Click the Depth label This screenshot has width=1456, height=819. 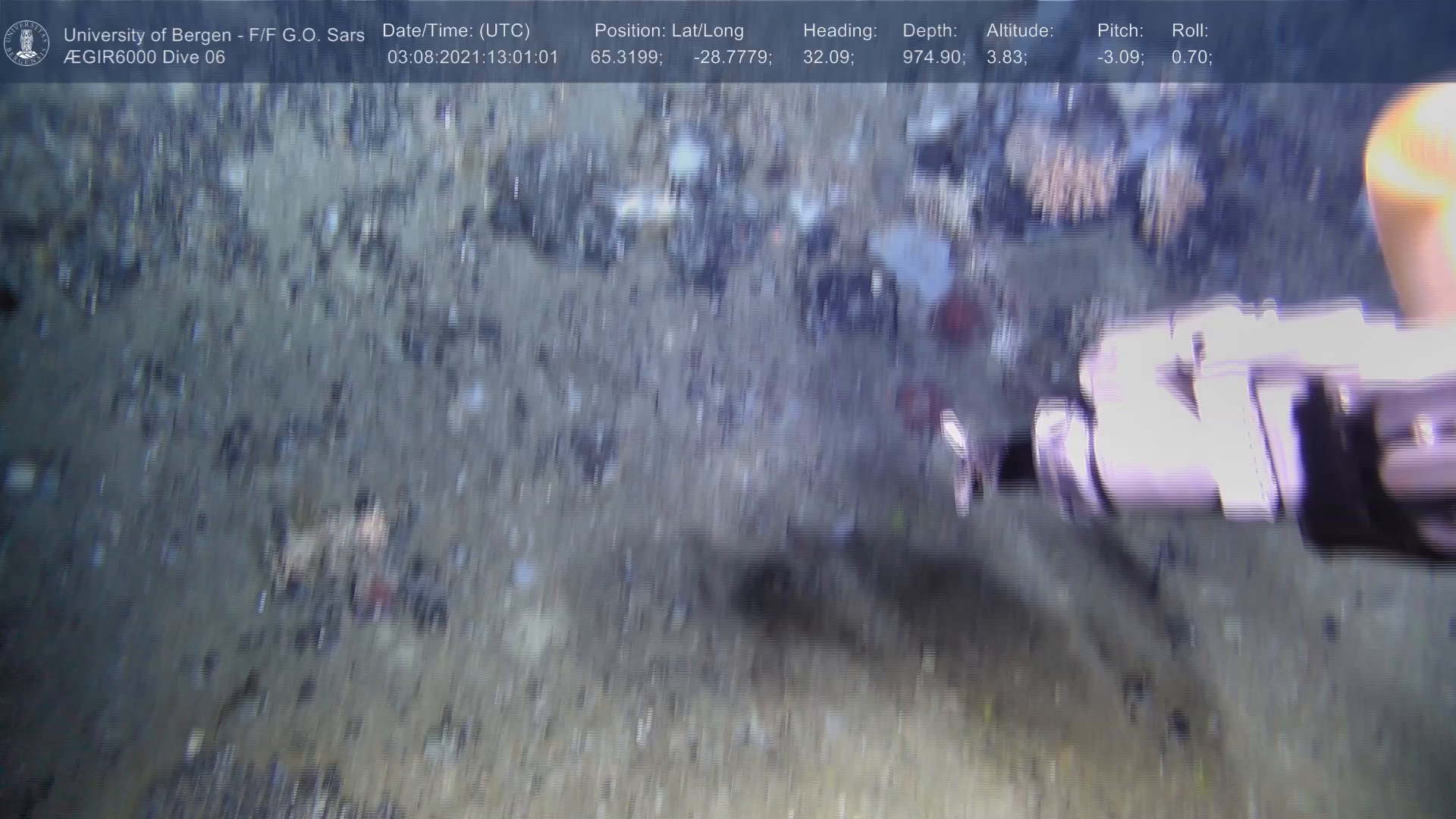(930, 31)
